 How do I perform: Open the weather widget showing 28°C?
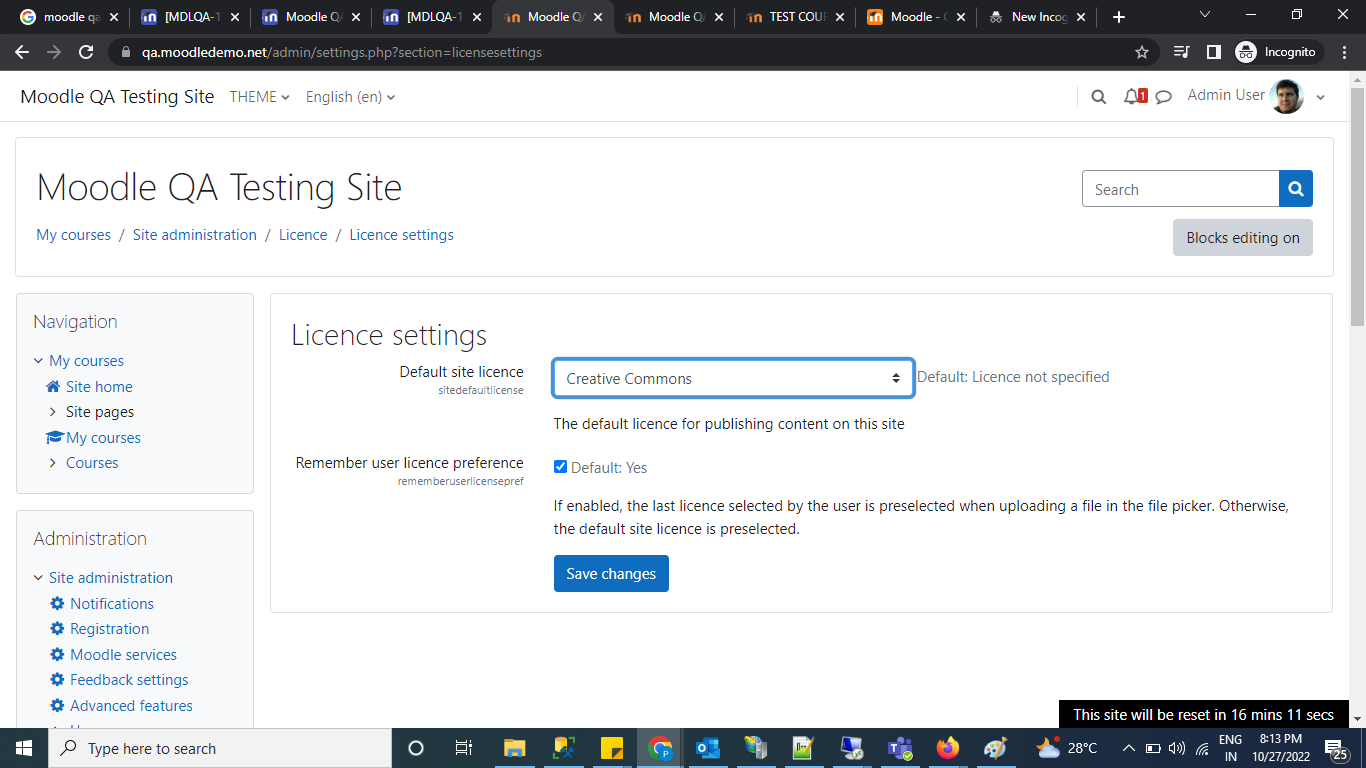pyautogui.click(x=1067, y=748)
